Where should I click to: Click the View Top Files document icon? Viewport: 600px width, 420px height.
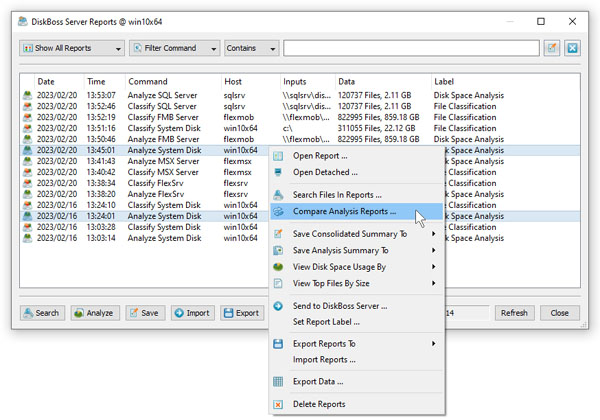click(278, 283)
